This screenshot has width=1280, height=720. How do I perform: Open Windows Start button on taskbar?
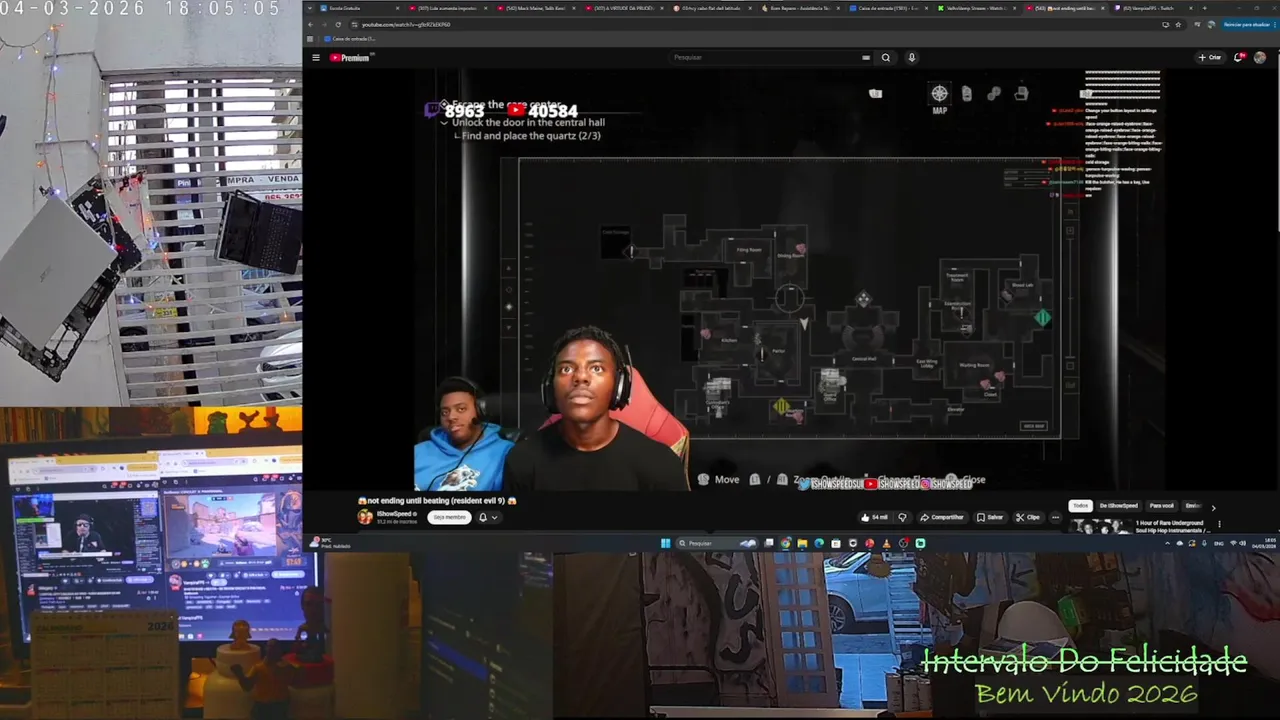tap(665, 544)
